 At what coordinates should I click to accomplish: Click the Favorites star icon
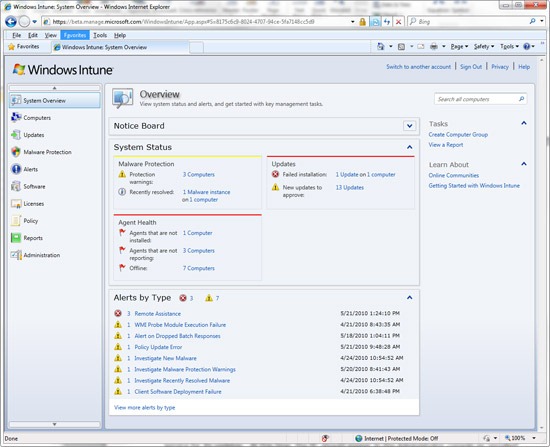click(x=12, y=47)
